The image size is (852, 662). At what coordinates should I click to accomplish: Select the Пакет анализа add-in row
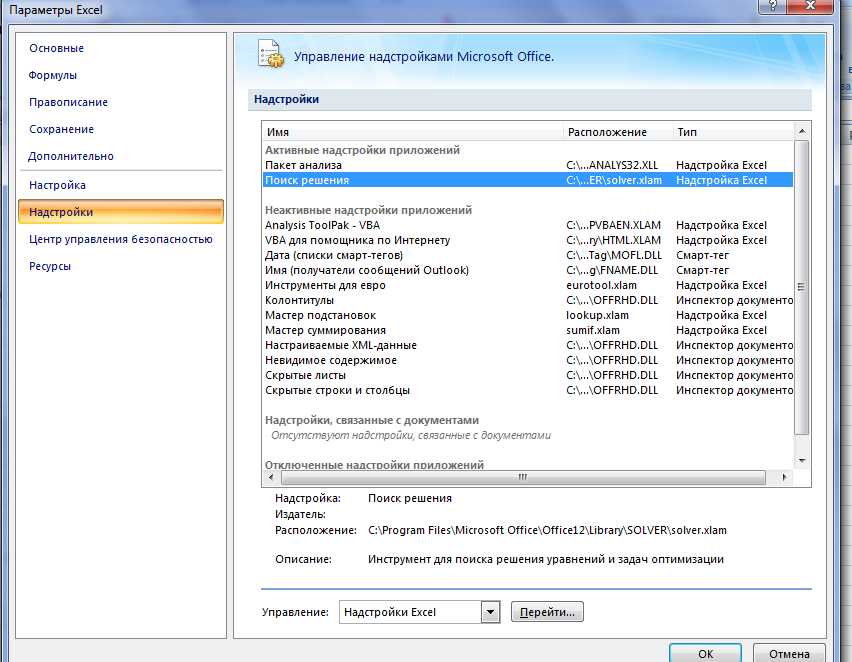point(528,165)
